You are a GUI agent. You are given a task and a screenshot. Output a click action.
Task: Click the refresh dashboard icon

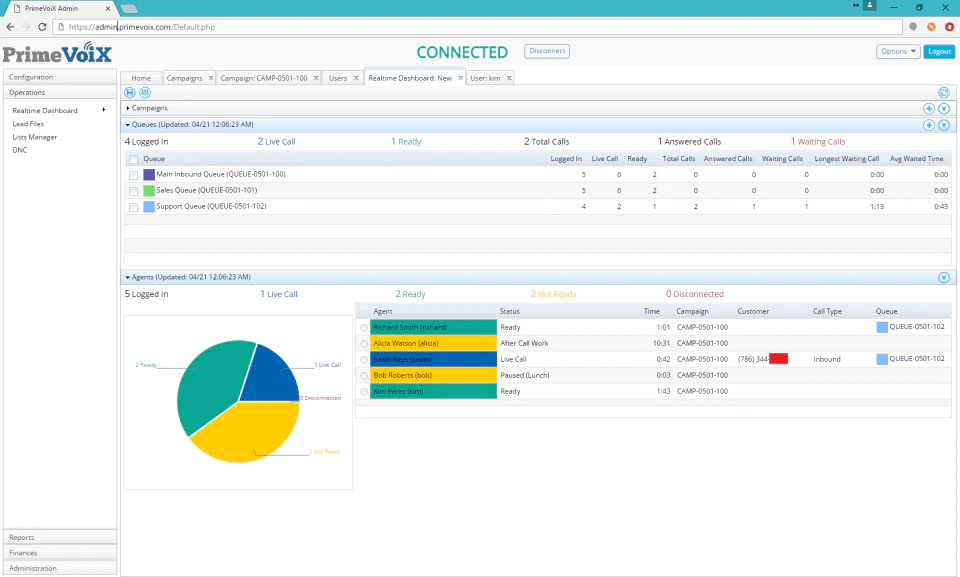click(943, 92)
